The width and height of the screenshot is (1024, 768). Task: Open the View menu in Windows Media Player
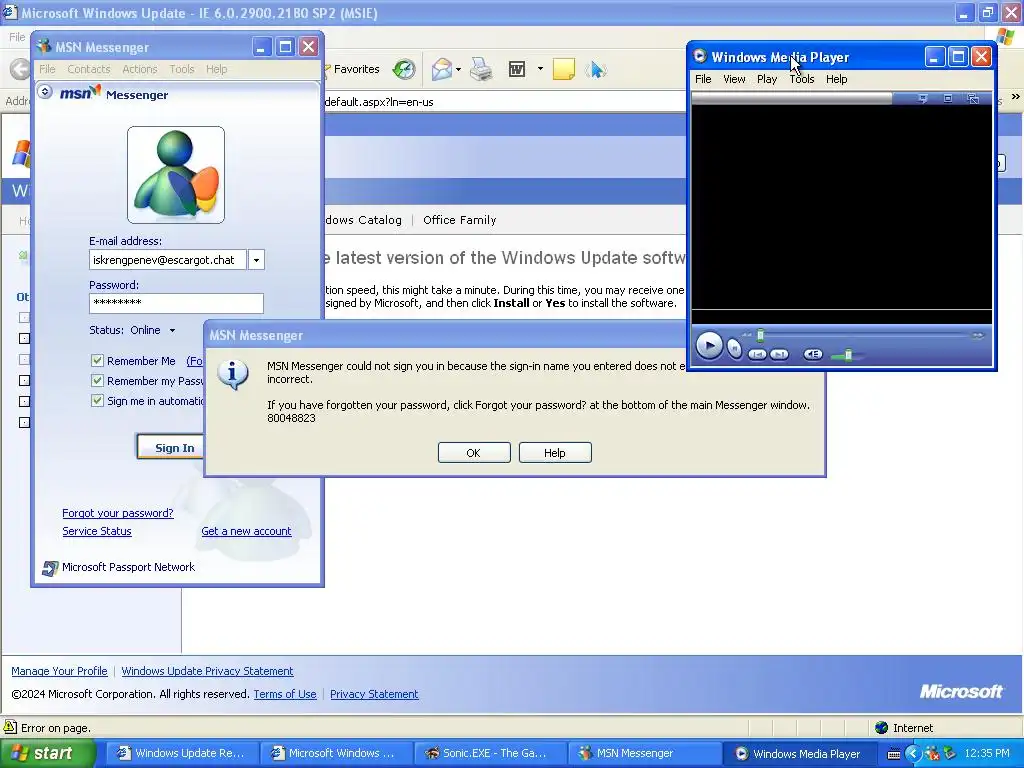click(734, 79)
